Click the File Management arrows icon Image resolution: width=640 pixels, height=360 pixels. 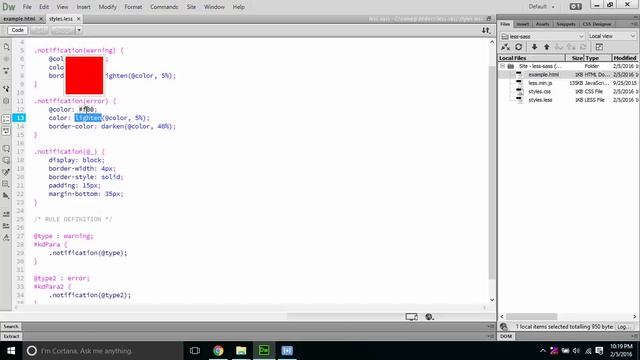pyautogui.click(x=486, y=30)
